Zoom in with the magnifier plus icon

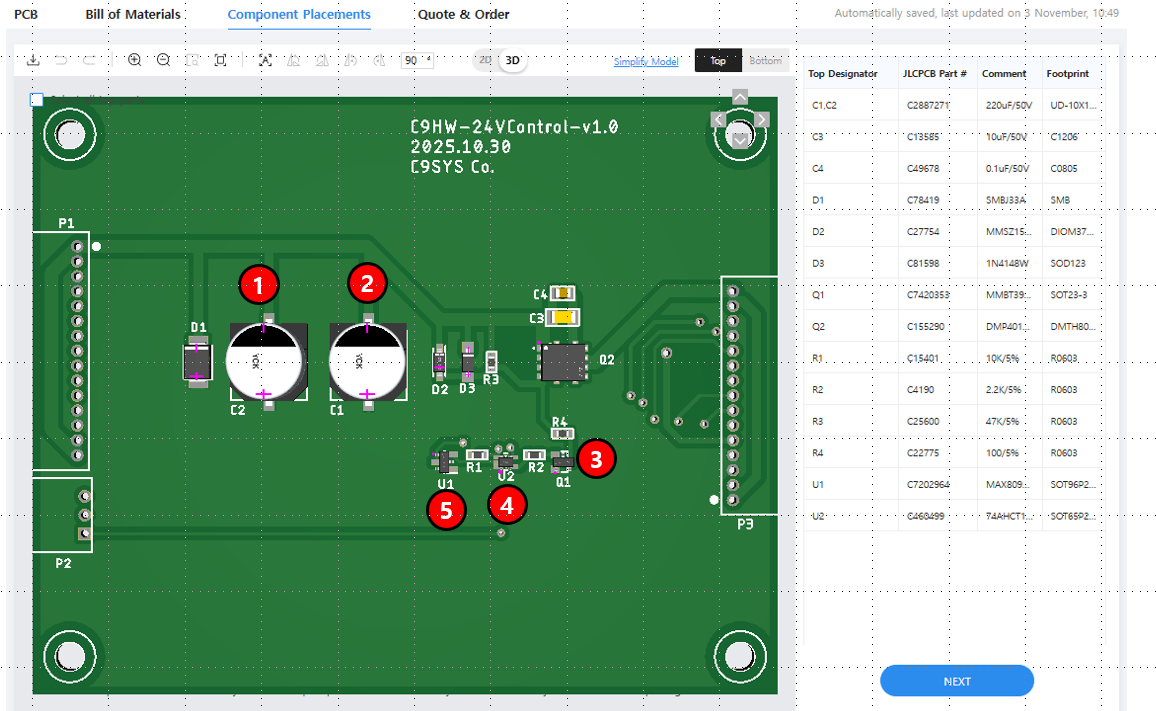pos(135,60)
